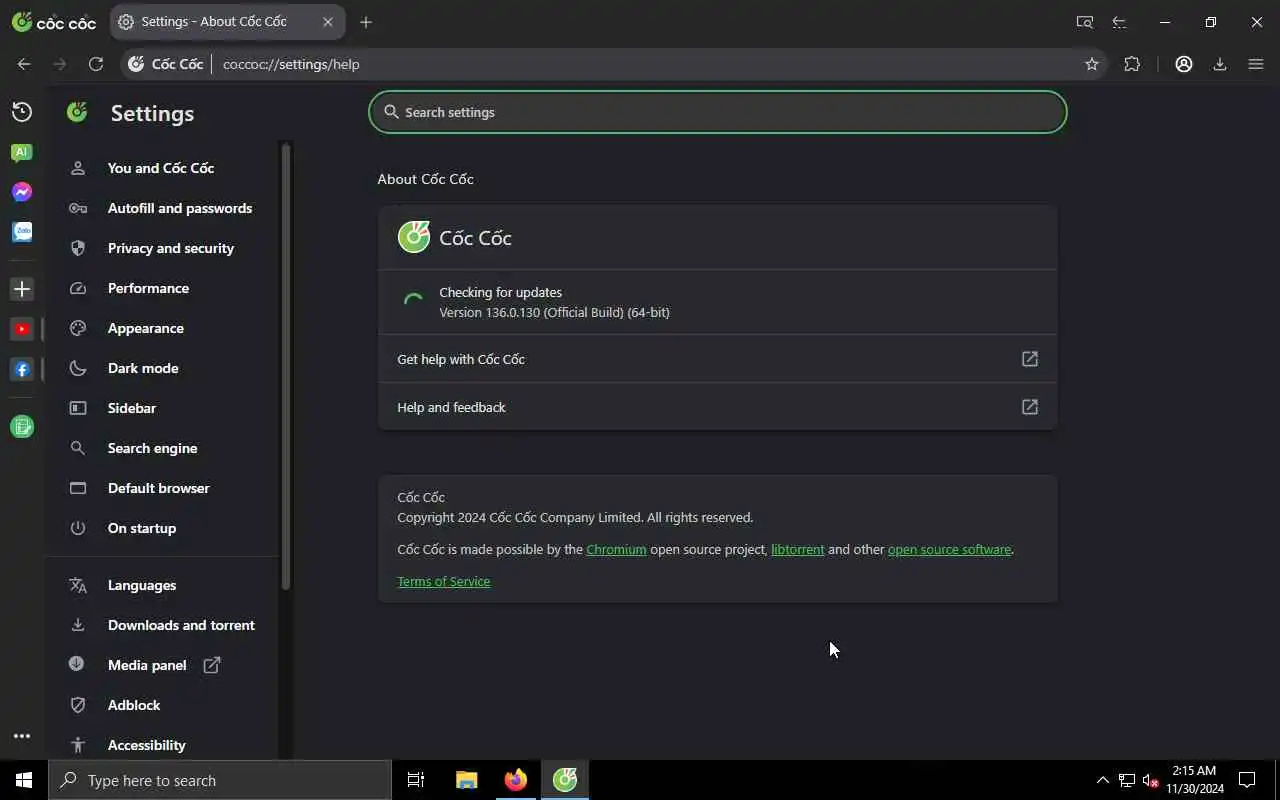Click the taskbar volume icon
1280x800 pixels.
1150,780
